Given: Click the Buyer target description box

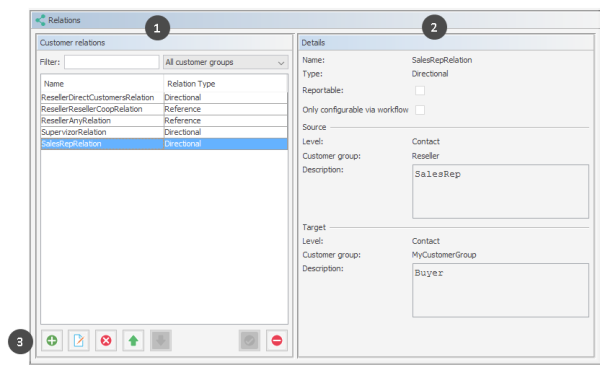Looking at the screenshot, I should (501, 290).
